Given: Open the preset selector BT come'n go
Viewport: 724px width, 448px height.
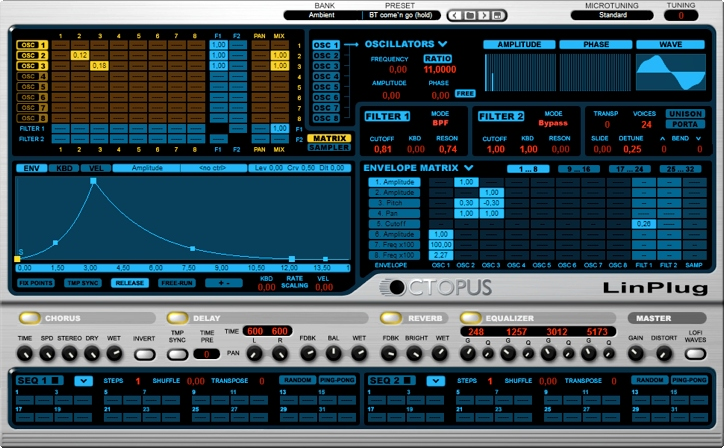Looking at the screenshot, I should pyautogui.click(x=400, y=15).
